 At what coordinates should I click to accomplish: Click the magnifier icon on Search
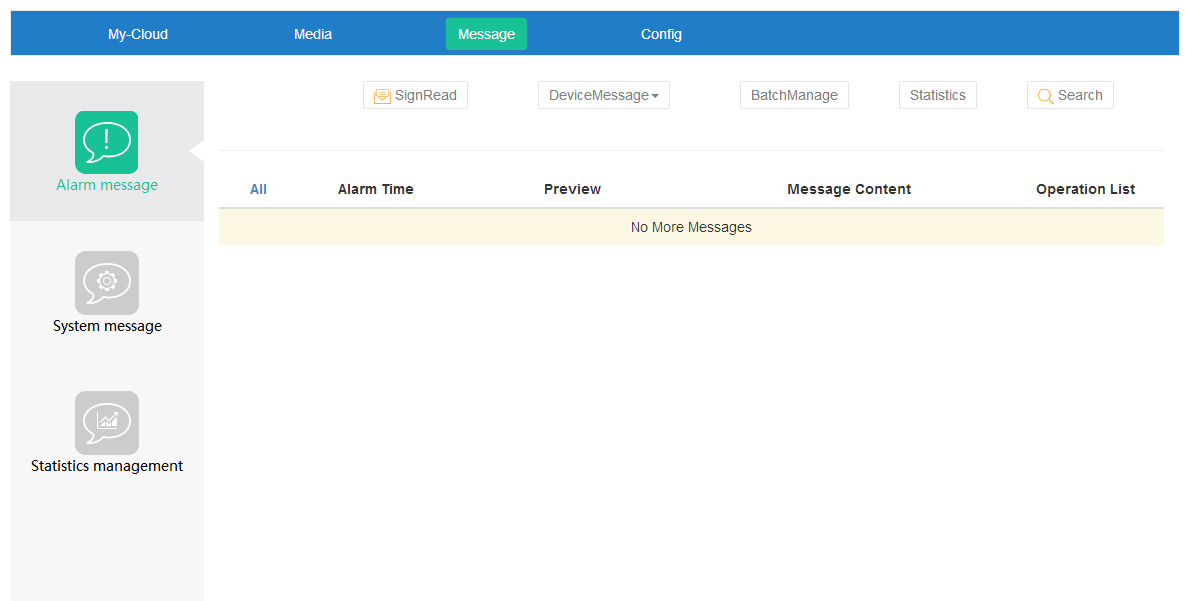point(1045,96)
